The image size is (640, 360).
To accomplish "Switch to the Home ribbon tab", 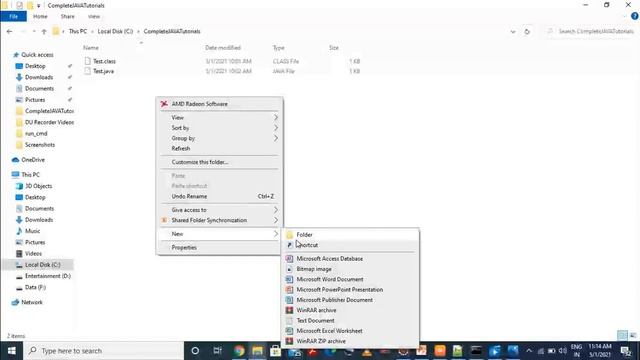I will coord(40,16).
